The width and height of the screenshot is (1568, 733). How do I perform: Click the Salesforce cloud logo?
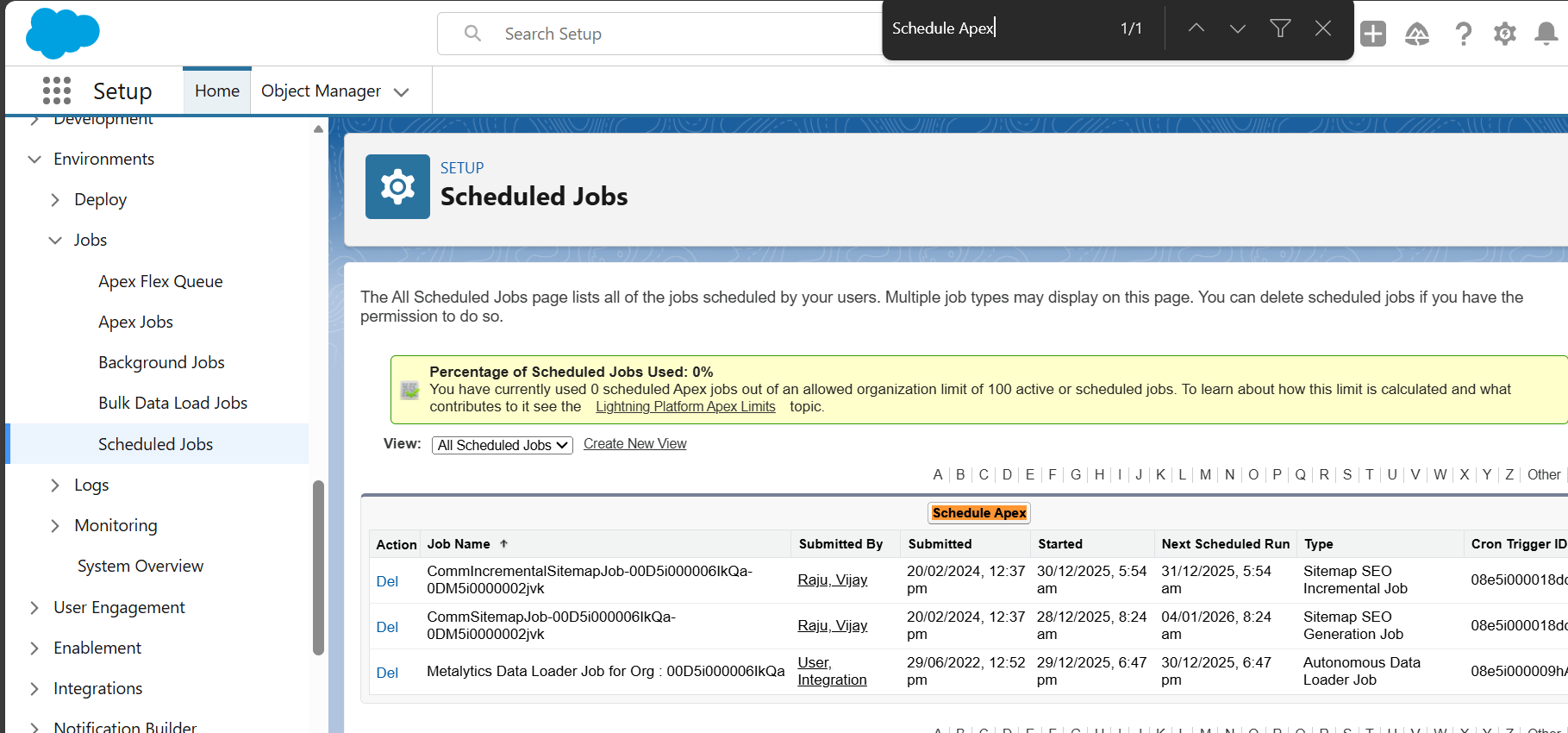63,34
